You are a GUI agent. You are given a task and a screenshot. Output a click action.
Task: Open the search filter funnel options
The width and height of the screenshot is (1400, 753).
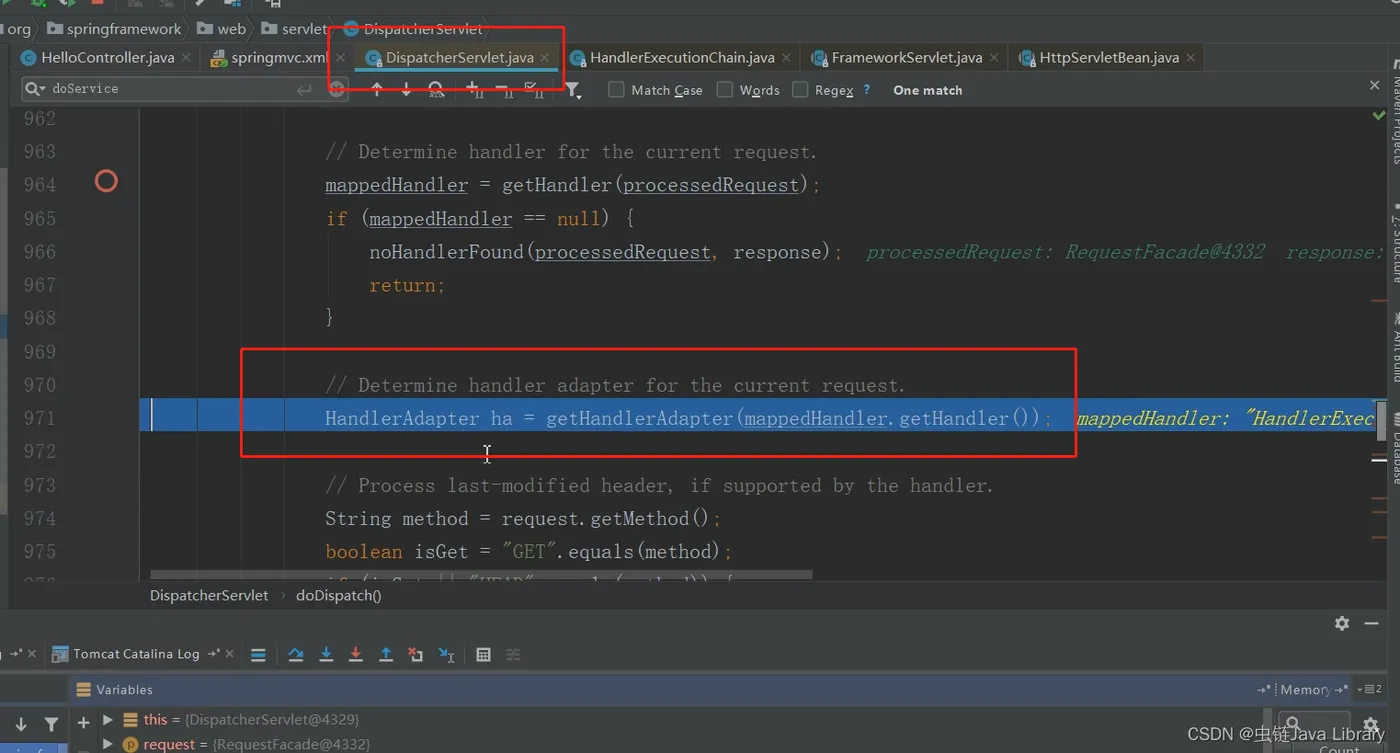coord(573,90)
